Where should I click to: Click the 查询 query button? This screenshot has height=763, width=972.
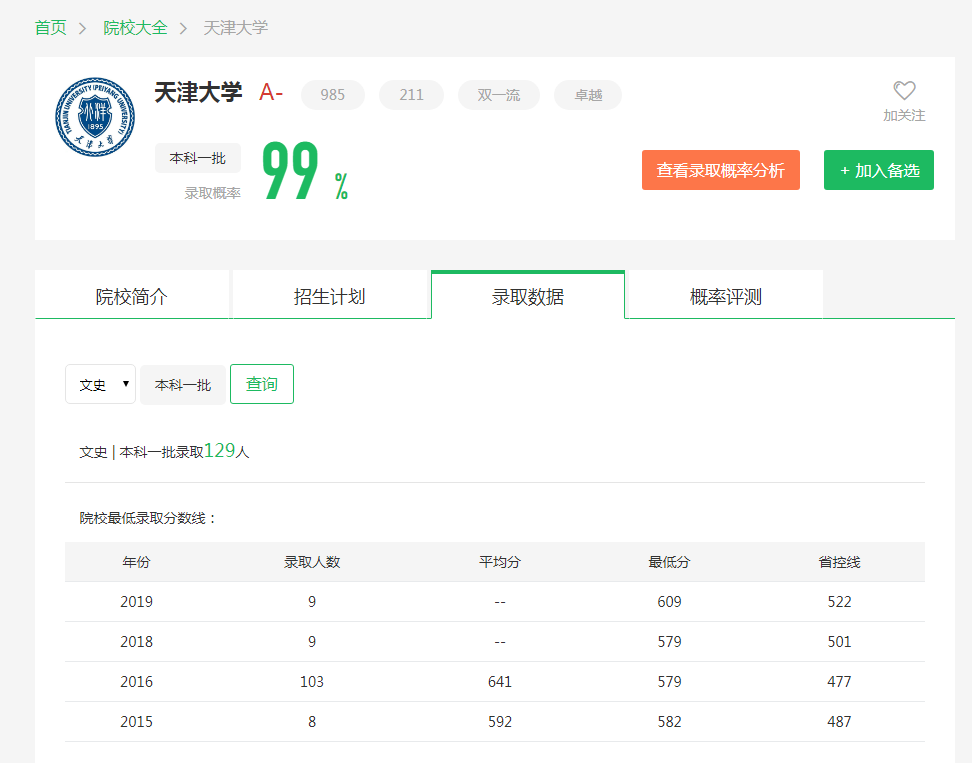click(262, 384)
